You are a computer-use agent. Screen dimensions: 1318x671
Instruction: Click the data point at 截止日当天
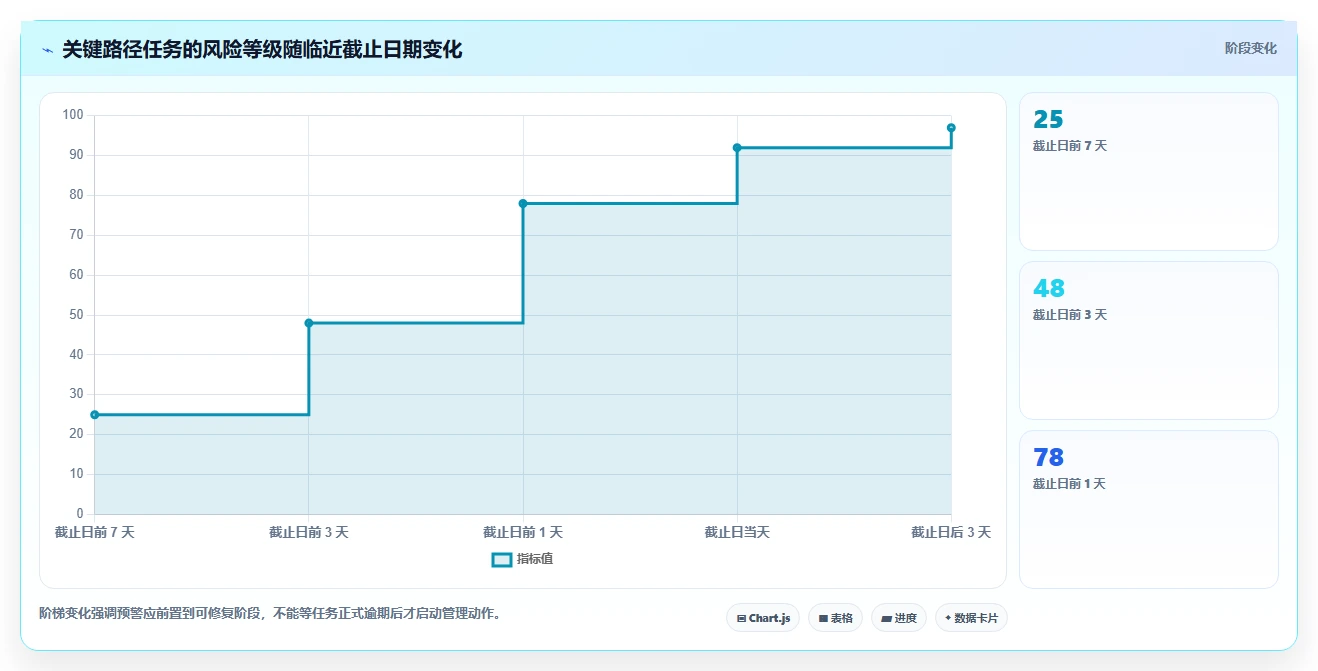pos(737,148)
